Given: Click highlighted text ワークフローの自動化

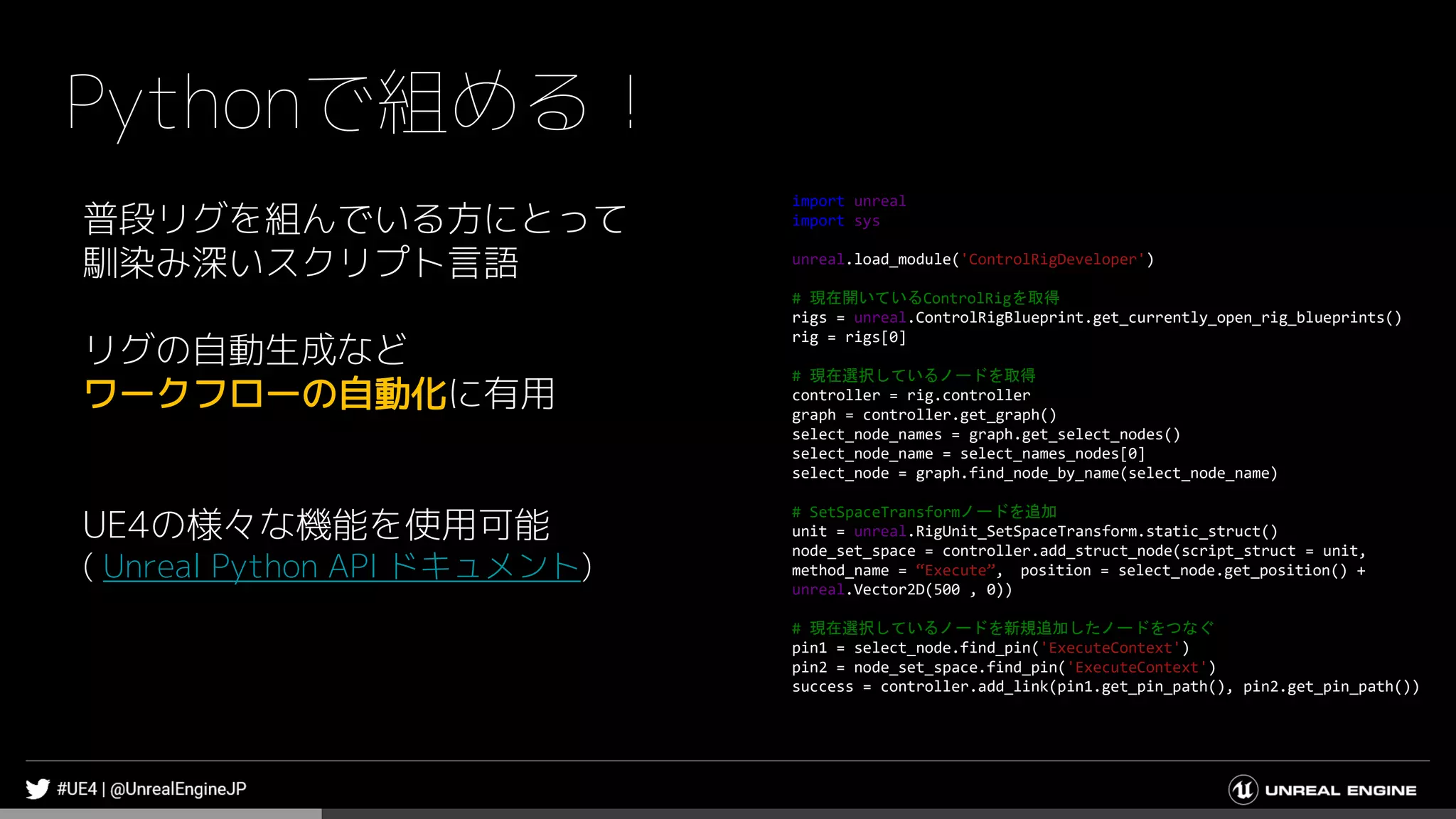Looking at the screenshot, I should (265, 394).
